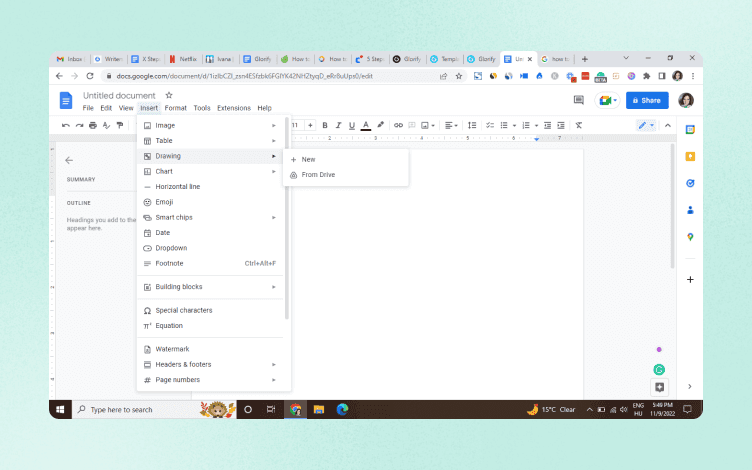The image size is (752, 470).
Task: Expand the Smart chips submenu
Action: (x=211, y=218)
